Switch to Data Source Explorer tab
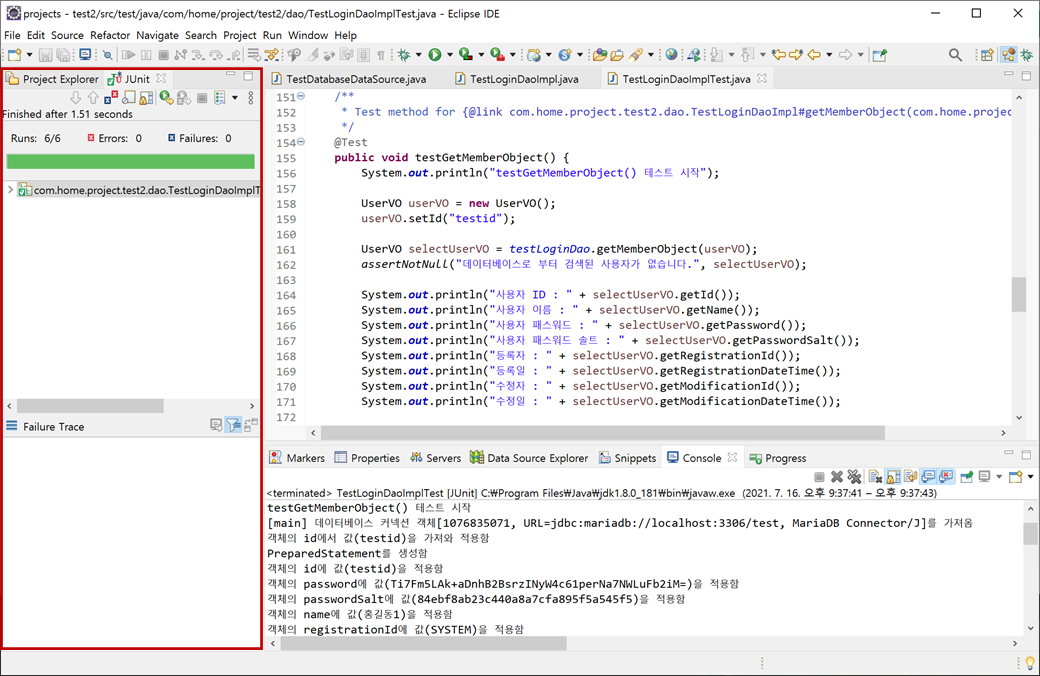1040x676 pixels. click(529, 458)
